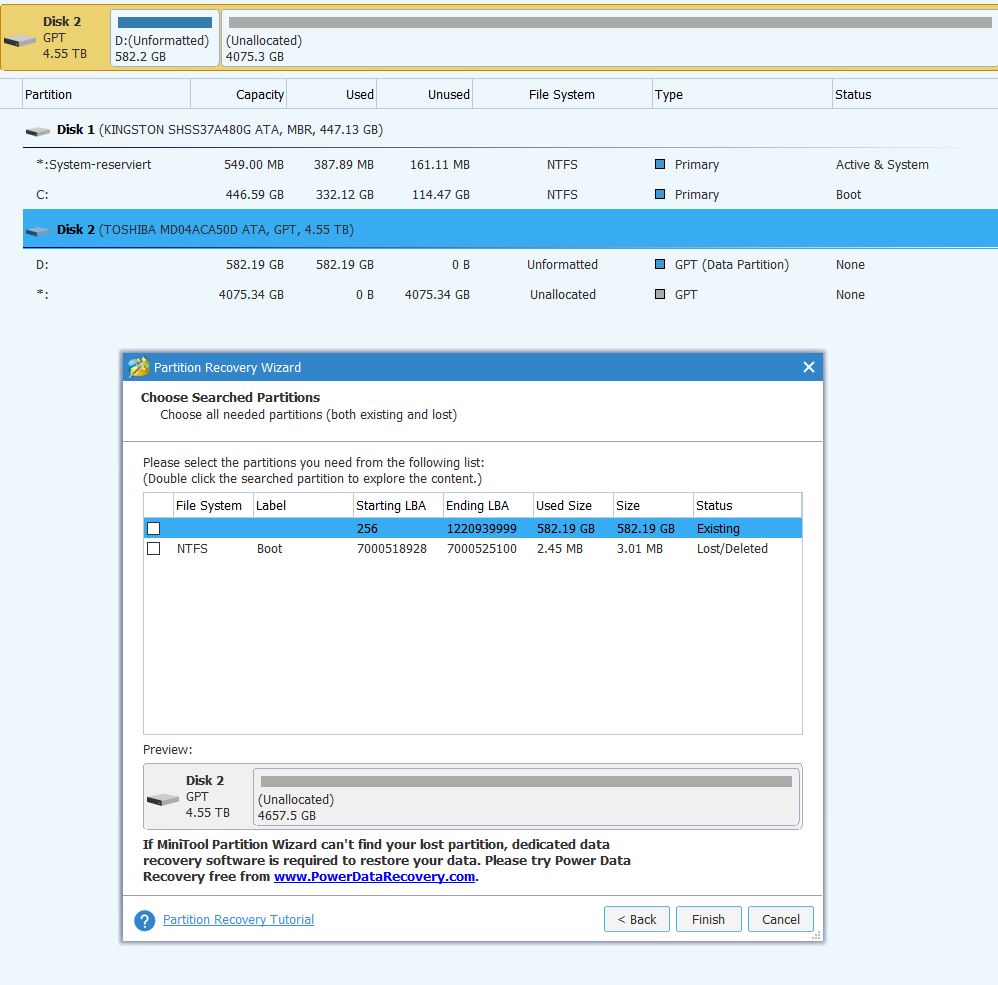The width and height of the screenshot is (998, 985).
Task: Click the Size column header in wizard
Action: 653,505
